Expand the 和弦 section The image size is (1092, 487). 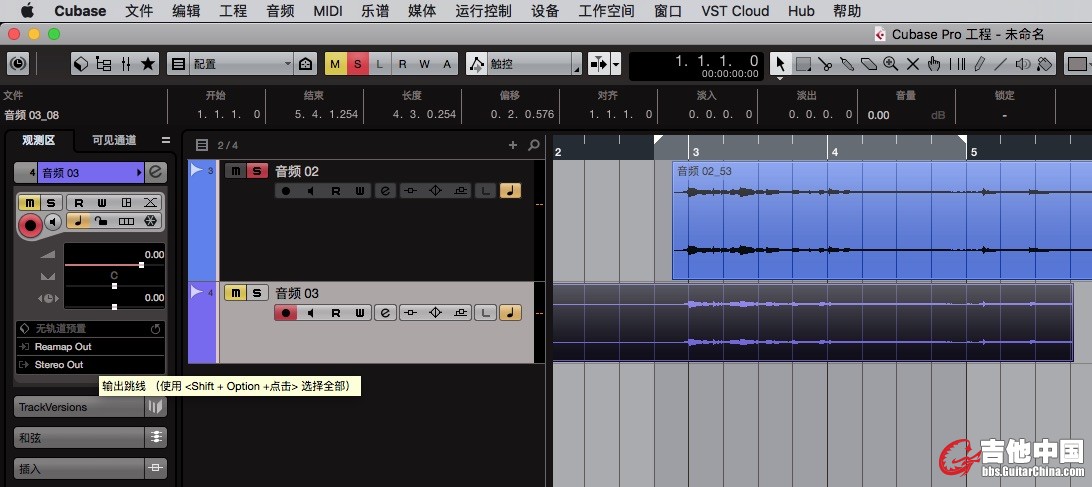[90, 438]
